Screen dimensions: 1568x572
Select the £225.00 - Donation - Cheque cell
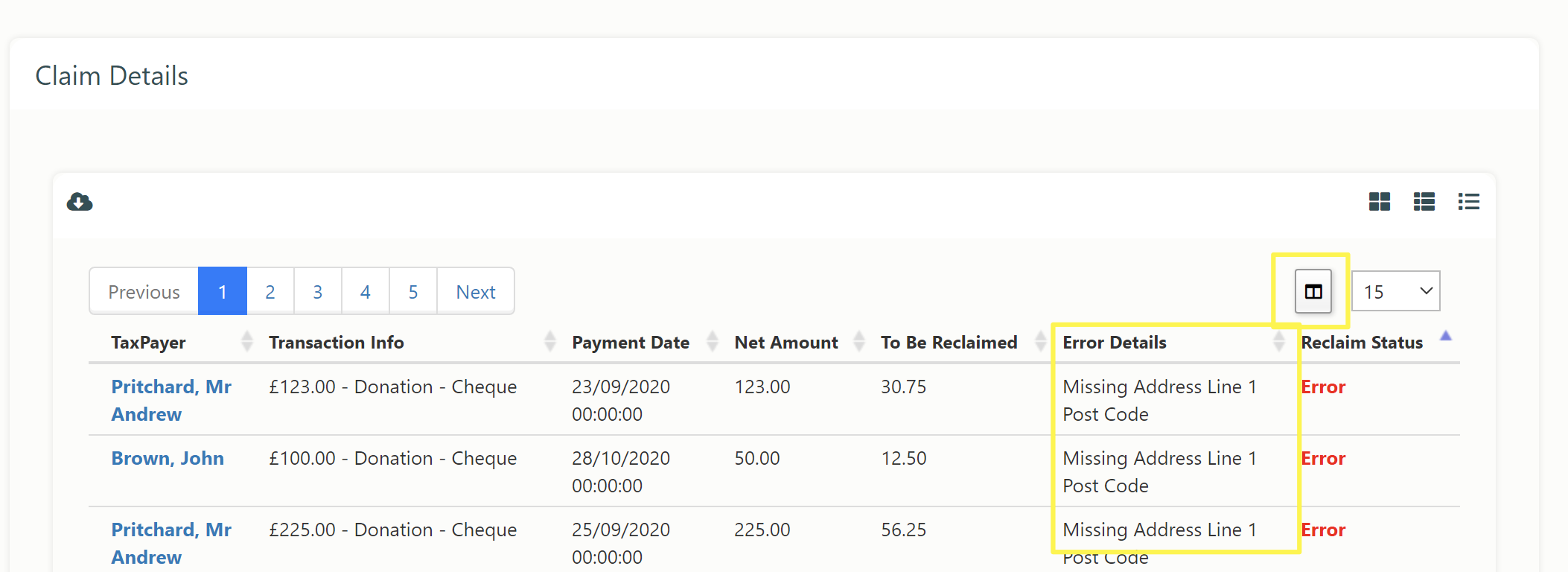click(x=393, y=530)
